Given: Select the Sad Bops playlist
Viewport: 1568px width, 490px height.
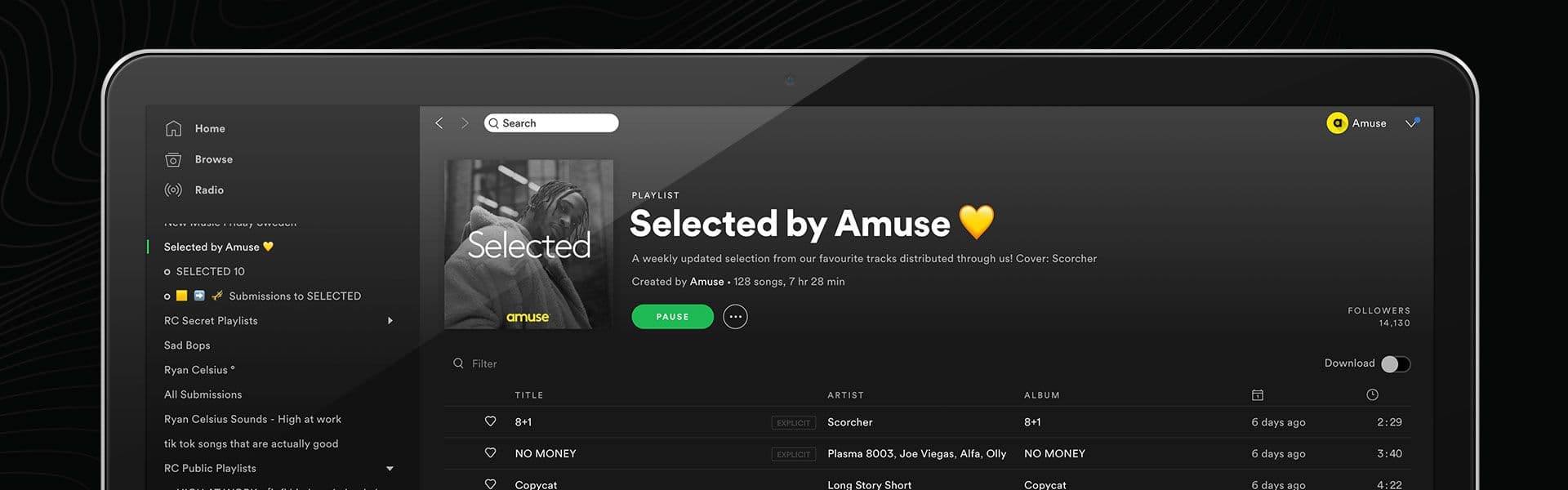Looking at the screenshot, I should coord(187,345).
